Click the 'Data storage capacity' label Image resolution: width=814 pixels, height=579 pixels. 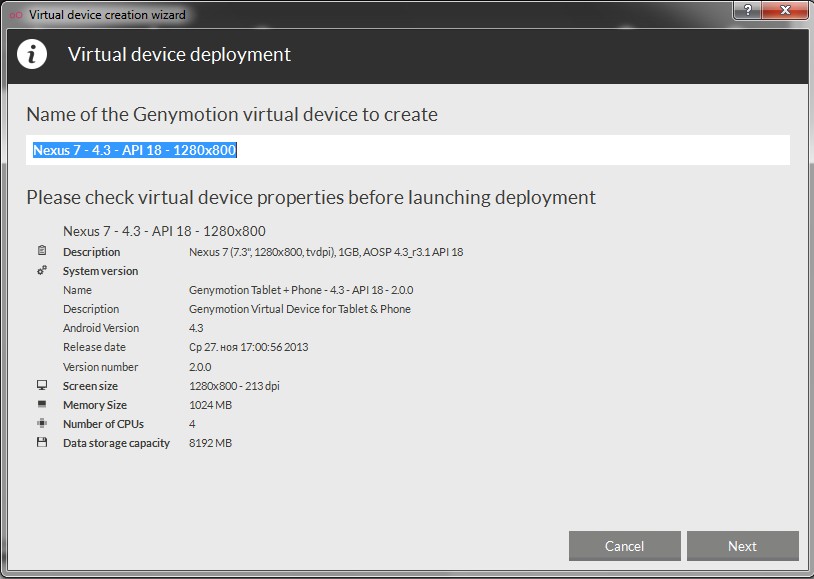click(x=116, y=443)
